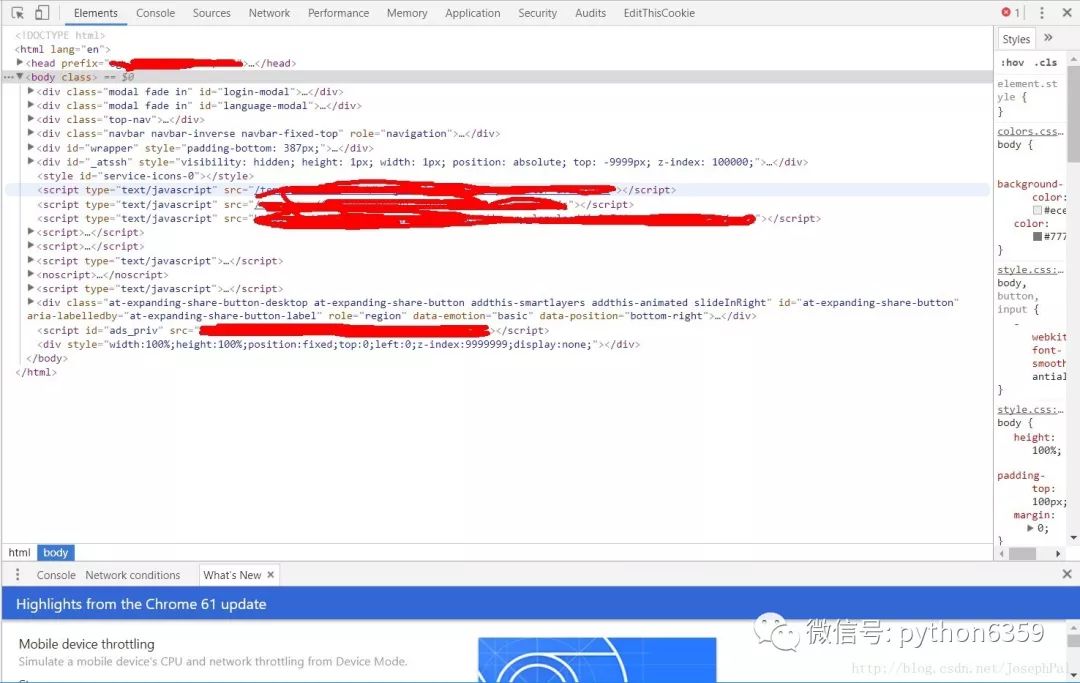Toggle the .cls class editor button
This screenshot has height=683, width=1080.
(1047, 63)
